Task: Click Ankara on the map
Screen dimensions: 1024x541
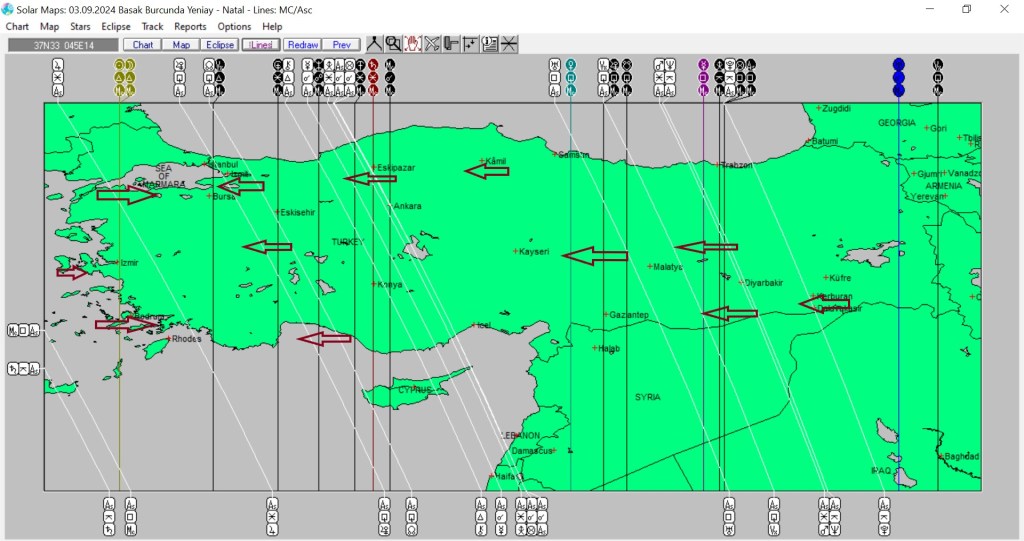Action: pos(407,206)
